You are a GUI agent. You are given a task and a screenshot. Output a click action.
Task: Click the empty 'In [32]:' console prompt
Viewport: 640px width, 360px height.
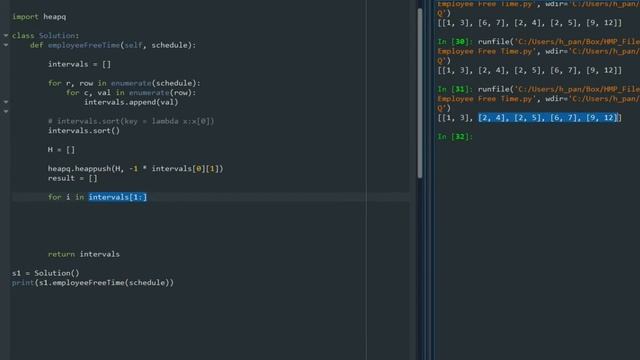pos(455,136)
